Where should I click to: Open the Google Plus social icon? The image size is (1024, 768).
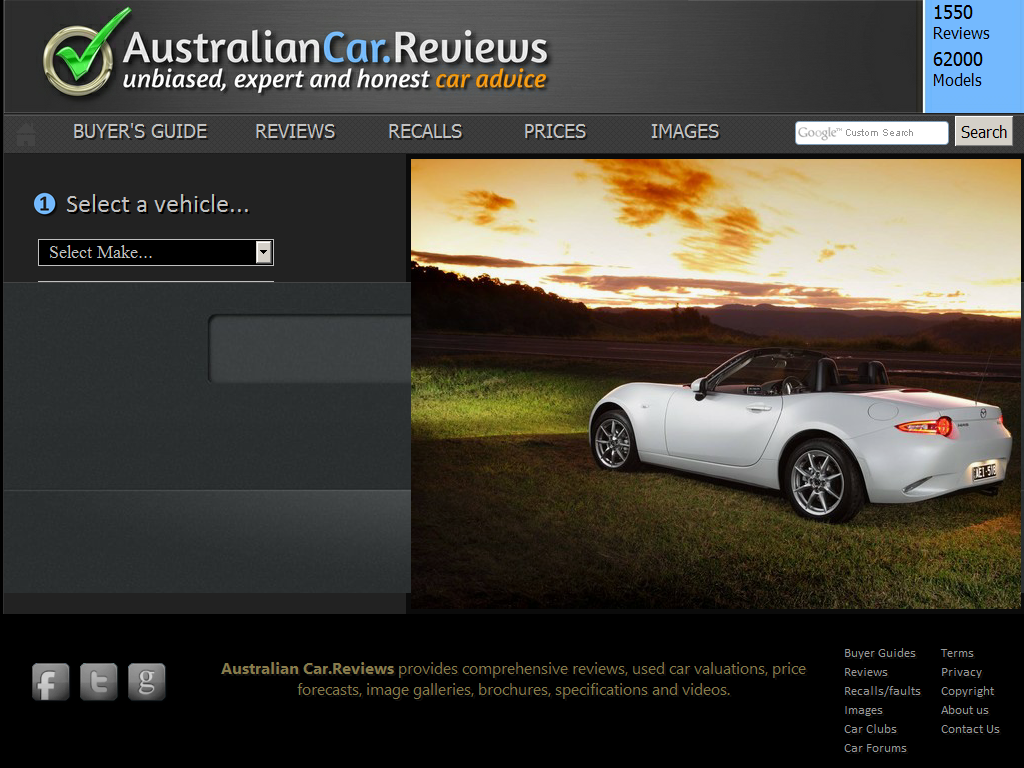[x=147, y=682]
